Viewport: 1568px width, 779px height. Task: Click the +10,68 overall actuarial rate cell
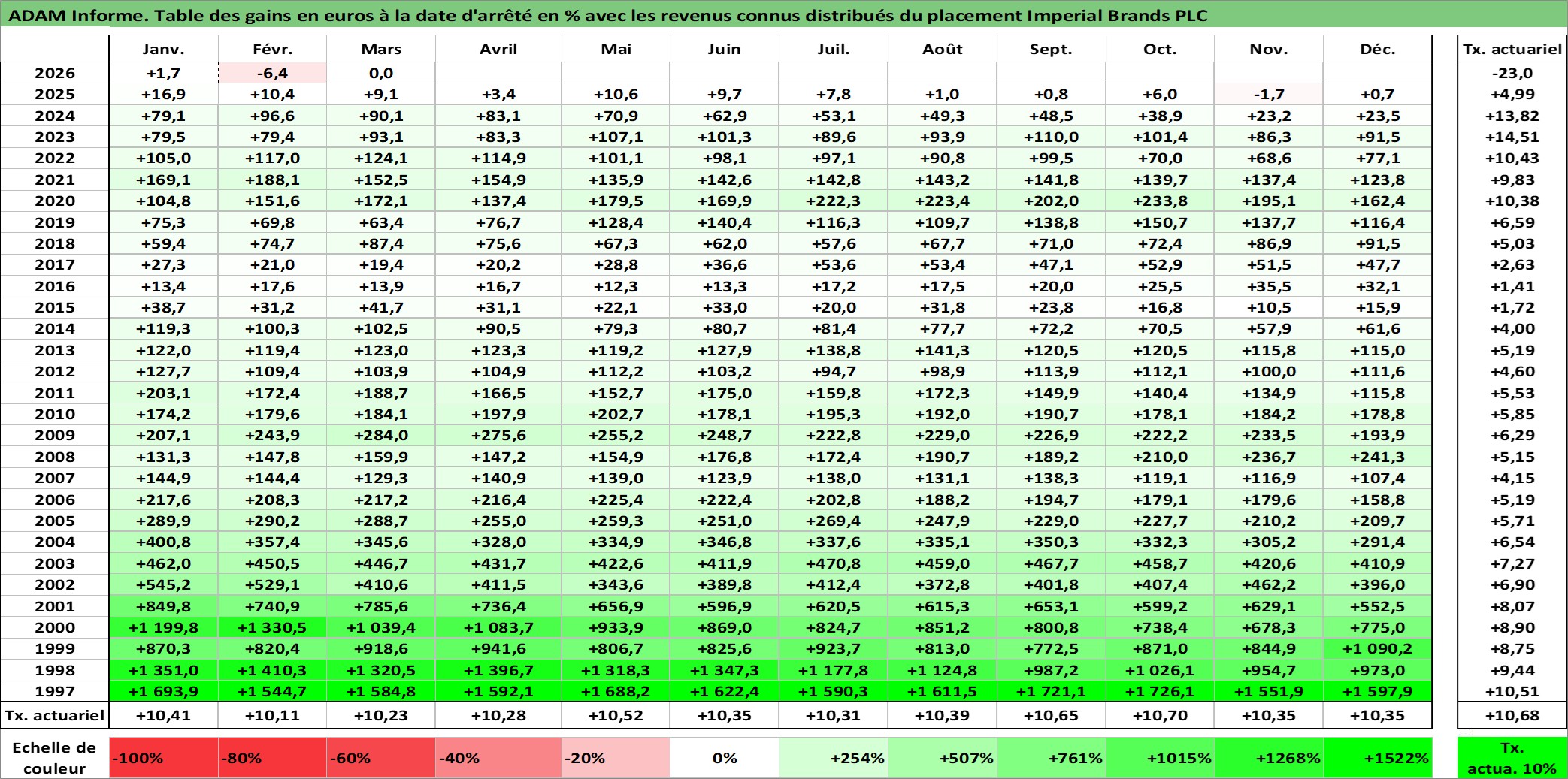[1512, 715]
